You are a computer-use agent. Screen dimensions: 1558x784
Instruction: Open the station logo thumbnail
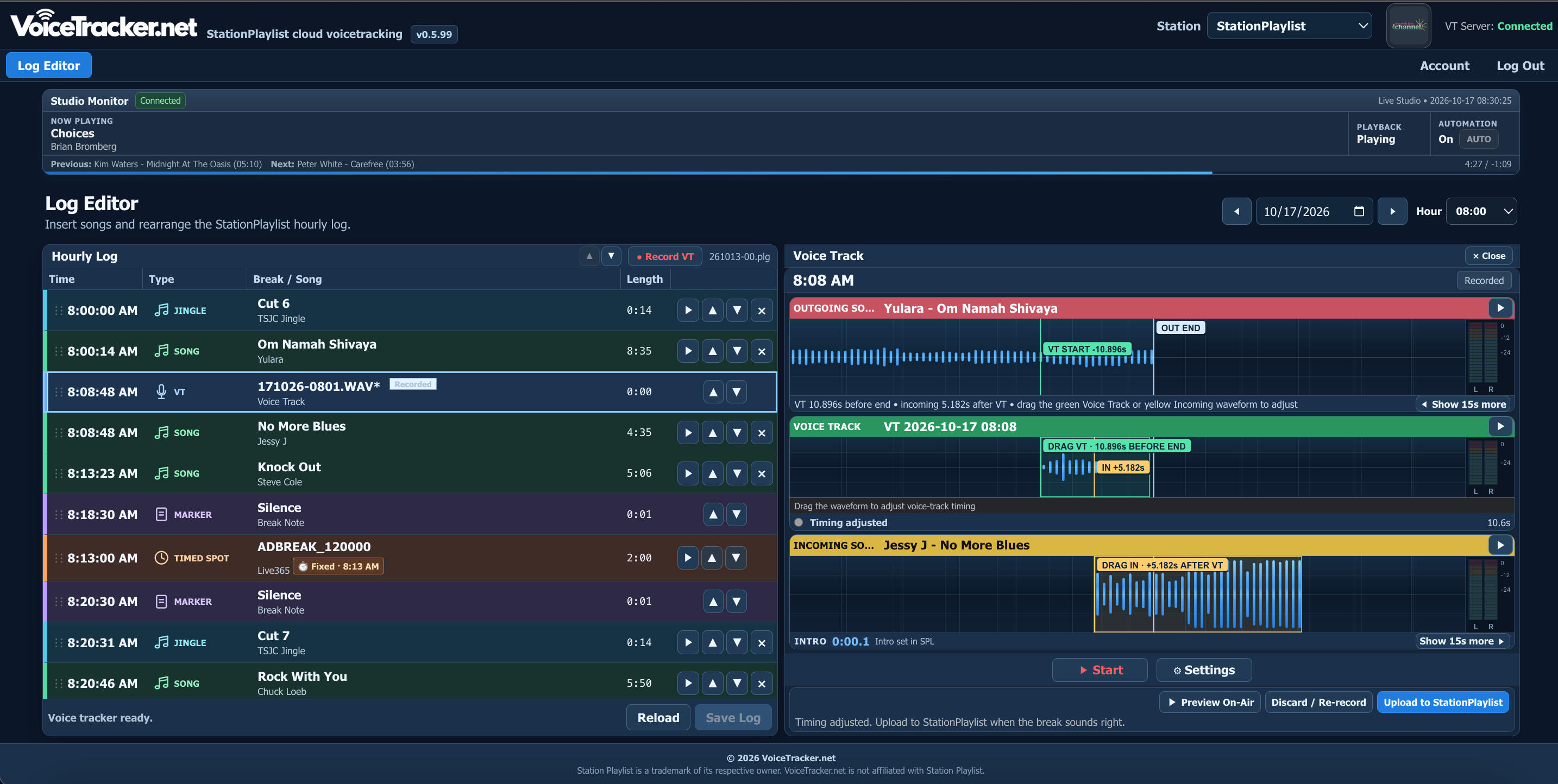click(x=1408, y=26)
